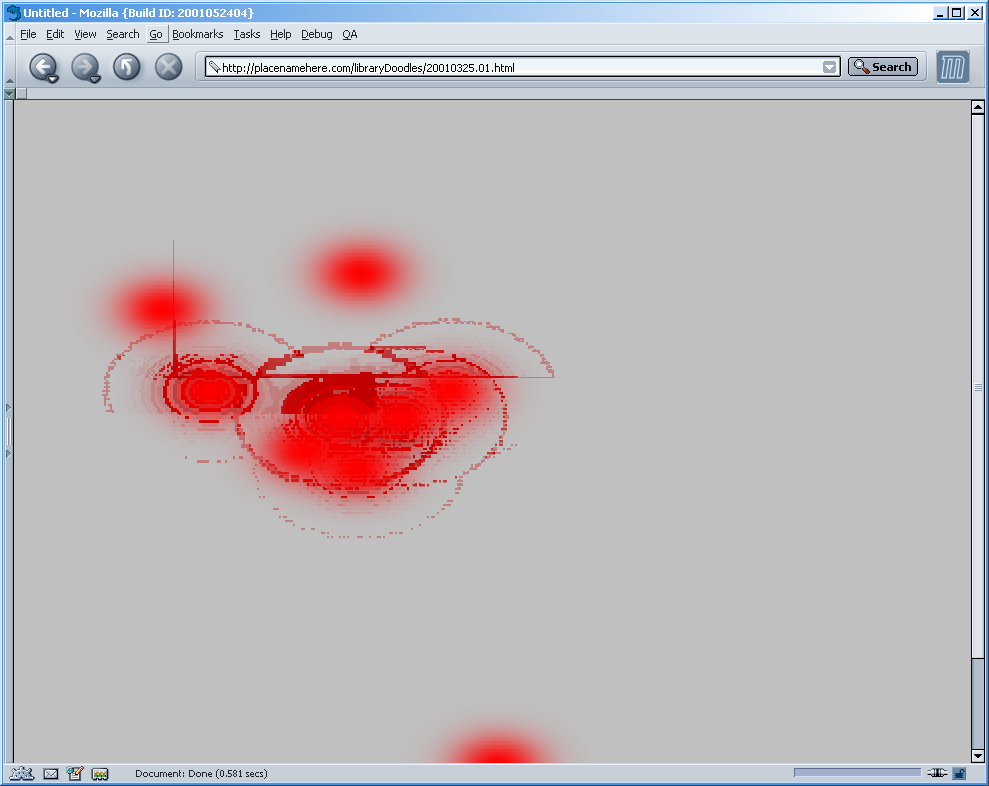Screen dimensions: 989x786
Task: Open the URL bar history dropdown
Action: pos(829,67)
